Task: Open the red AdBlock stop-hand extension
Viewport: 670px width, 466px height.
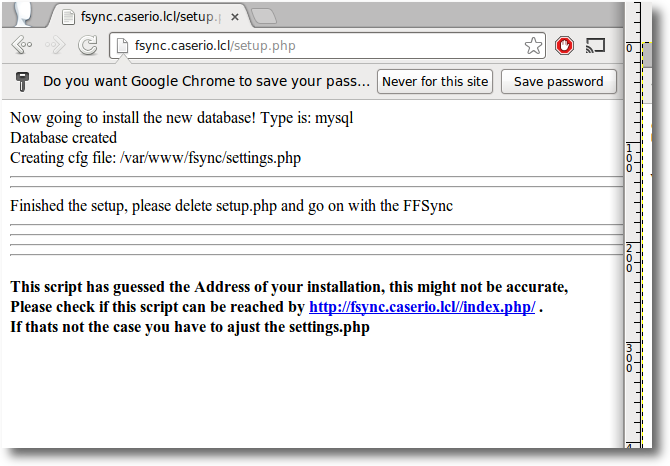Action: (x=564, y=45)
